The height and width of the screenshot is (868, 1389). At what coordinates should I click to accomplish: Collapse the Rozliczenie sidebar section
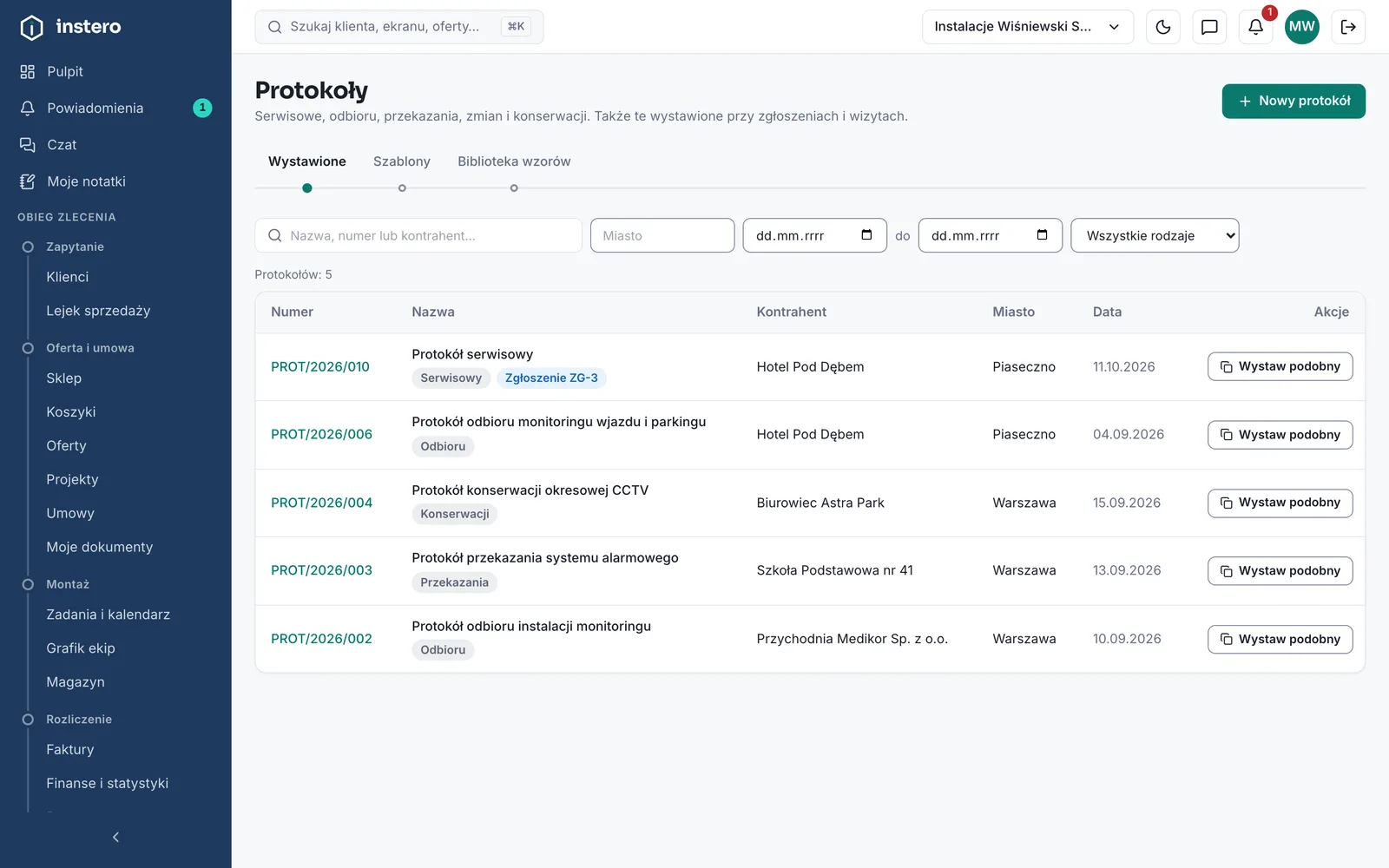79,720
